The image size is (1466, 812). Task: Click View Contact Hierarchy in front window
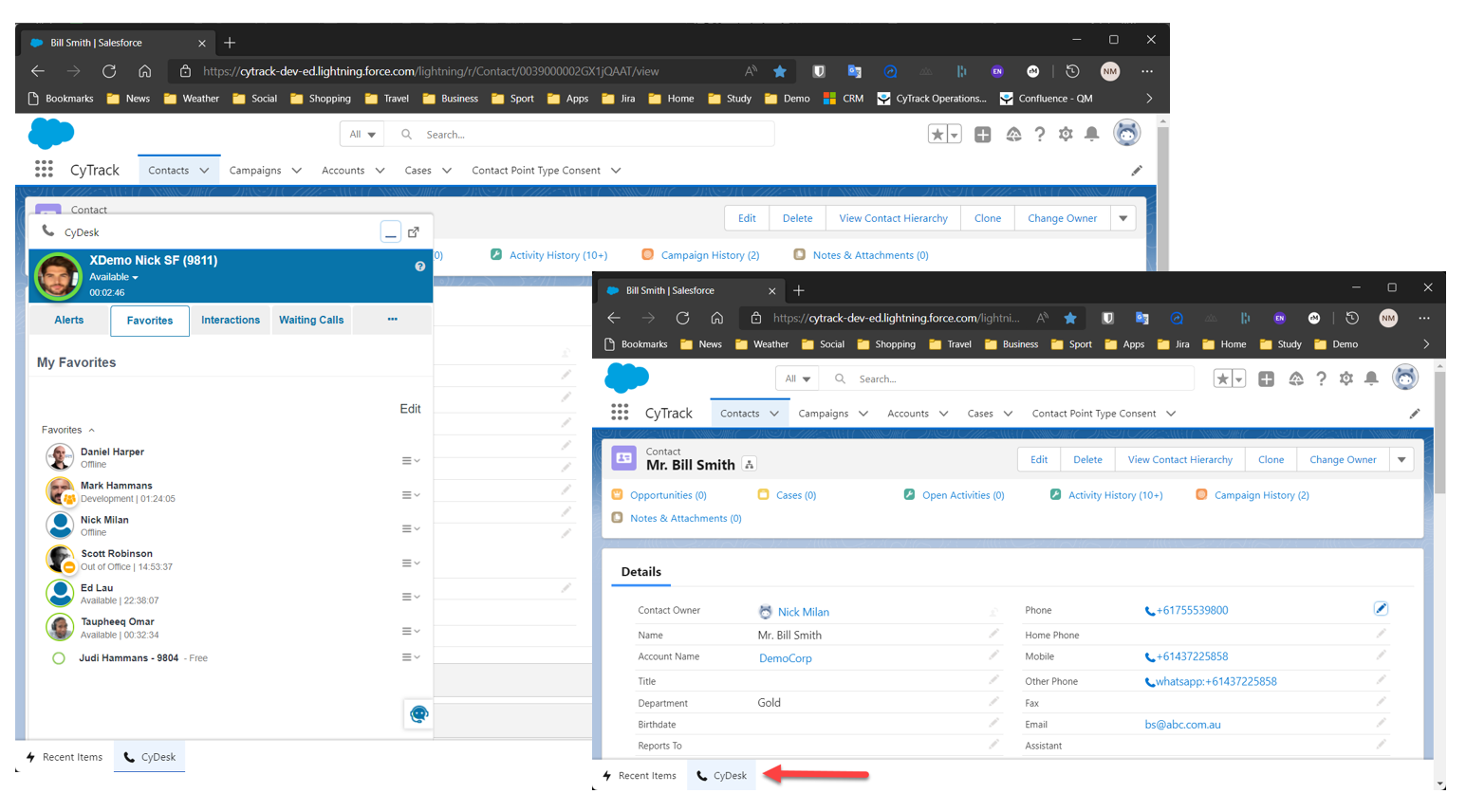(1179, 459)
